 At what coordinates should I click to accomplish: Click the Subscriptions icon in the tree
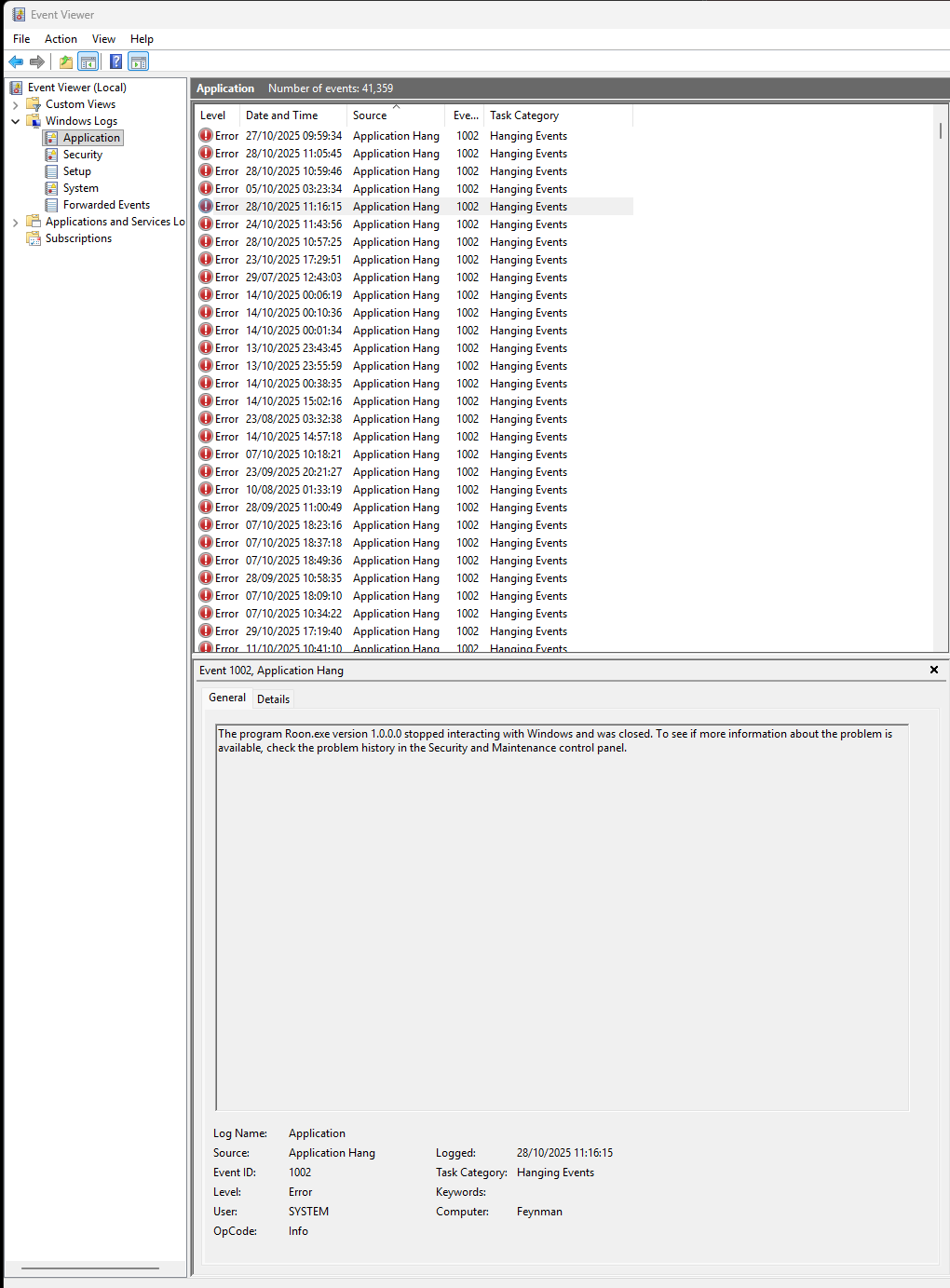[34, 238]
